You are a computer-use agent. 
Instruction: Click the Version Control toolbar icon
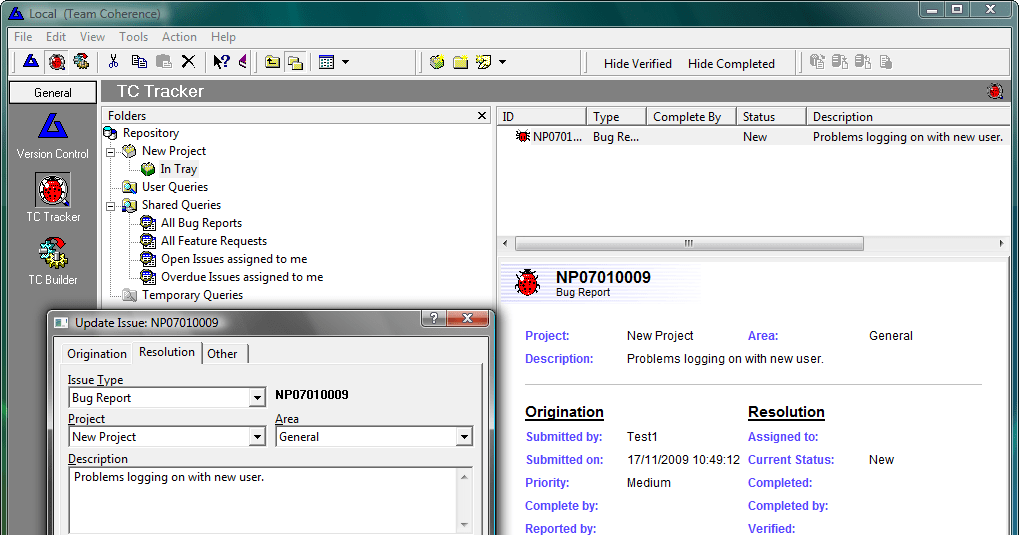[31, 62]
